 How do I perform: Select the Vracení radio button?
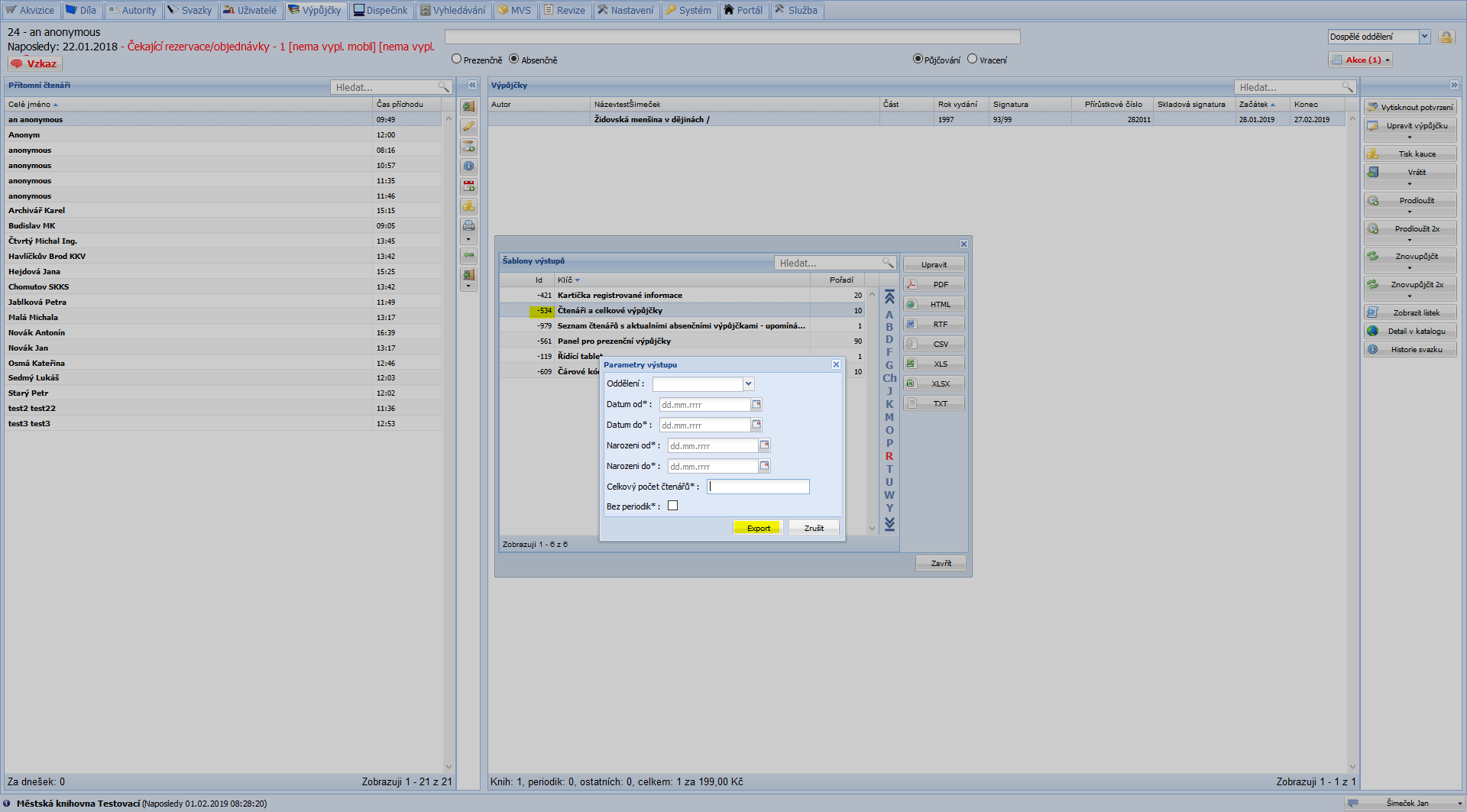pos(973,59)
